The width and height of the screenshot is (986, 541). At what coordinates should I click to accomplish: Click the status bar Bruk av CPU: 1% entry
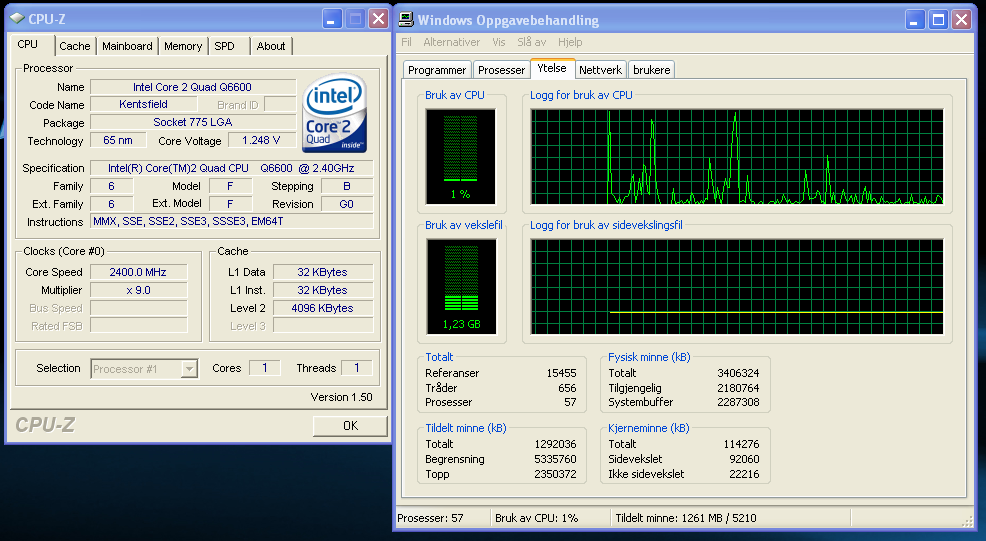click(x=550, y=518)
